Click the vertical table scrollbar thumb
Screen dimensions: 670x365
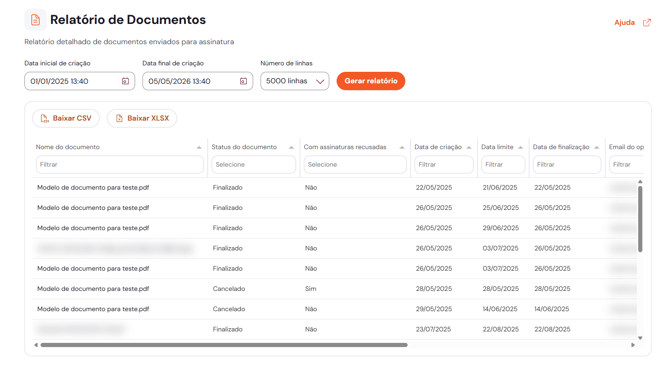tap(640, 219)
